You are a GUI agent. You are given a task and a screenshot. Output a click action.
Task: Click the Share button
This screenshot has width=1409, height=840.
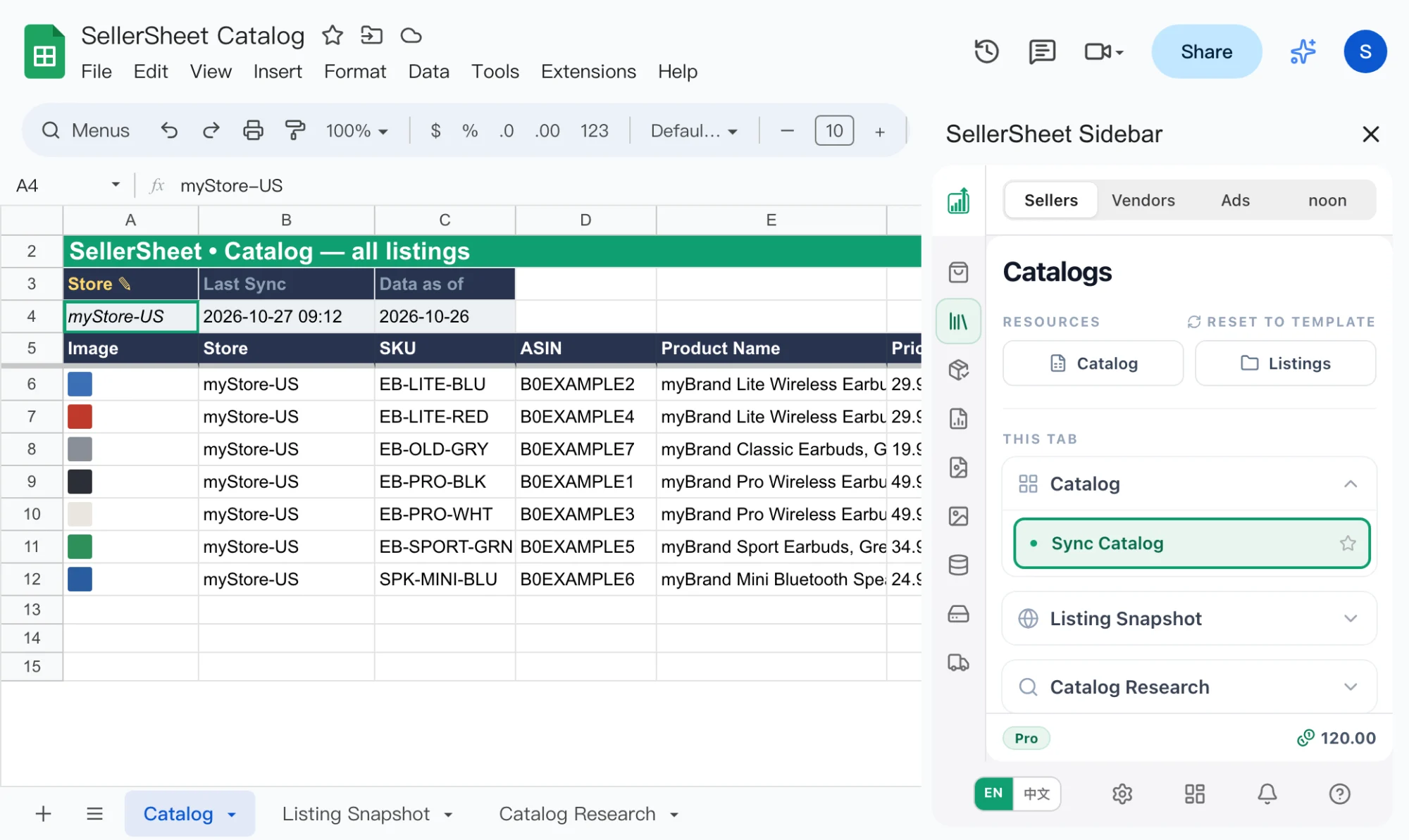coord(1206,51)
